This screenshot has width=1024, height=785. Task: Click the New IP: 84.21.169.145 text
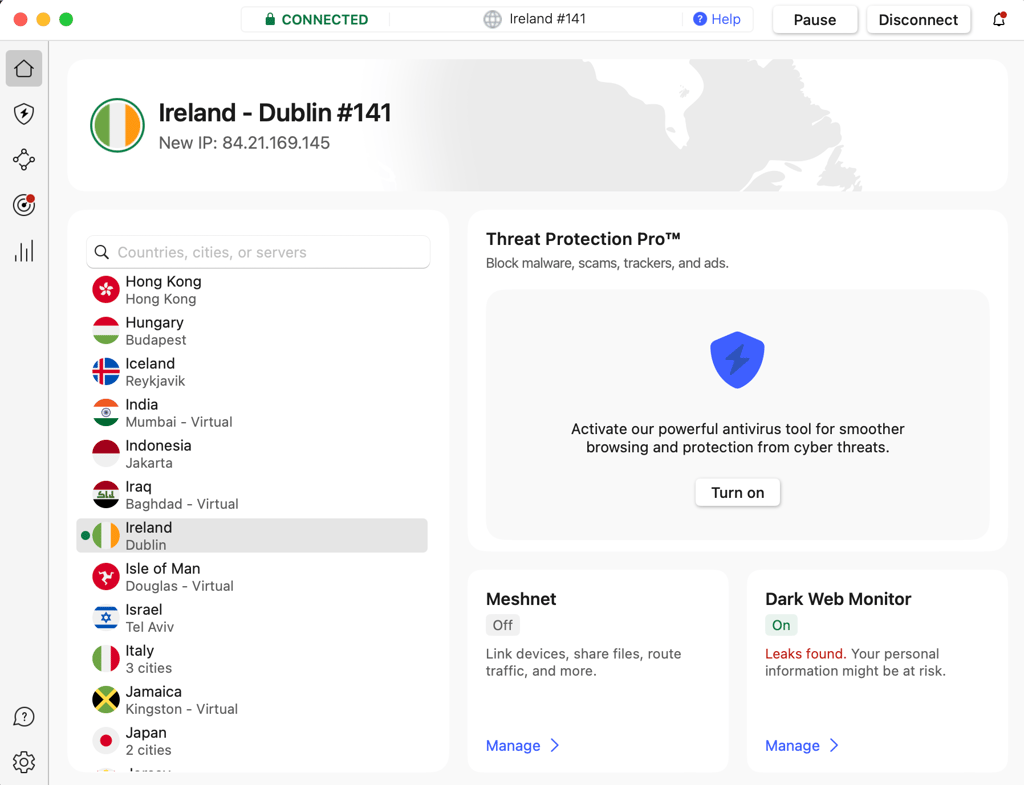point(244,143)
